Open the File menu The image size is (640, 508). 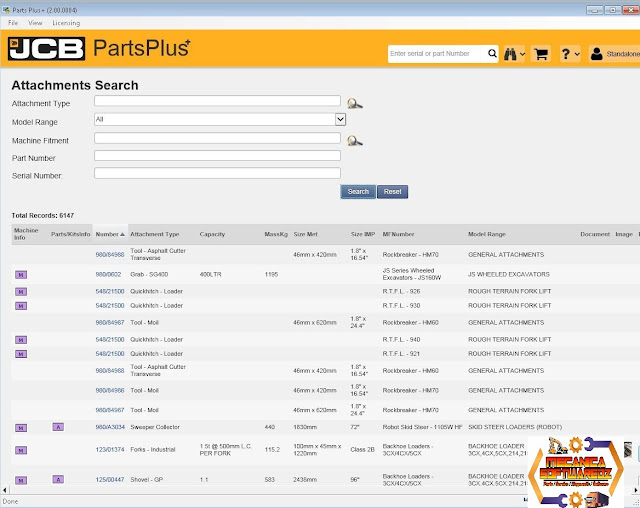pyautogui.click(x=13, y=23)
